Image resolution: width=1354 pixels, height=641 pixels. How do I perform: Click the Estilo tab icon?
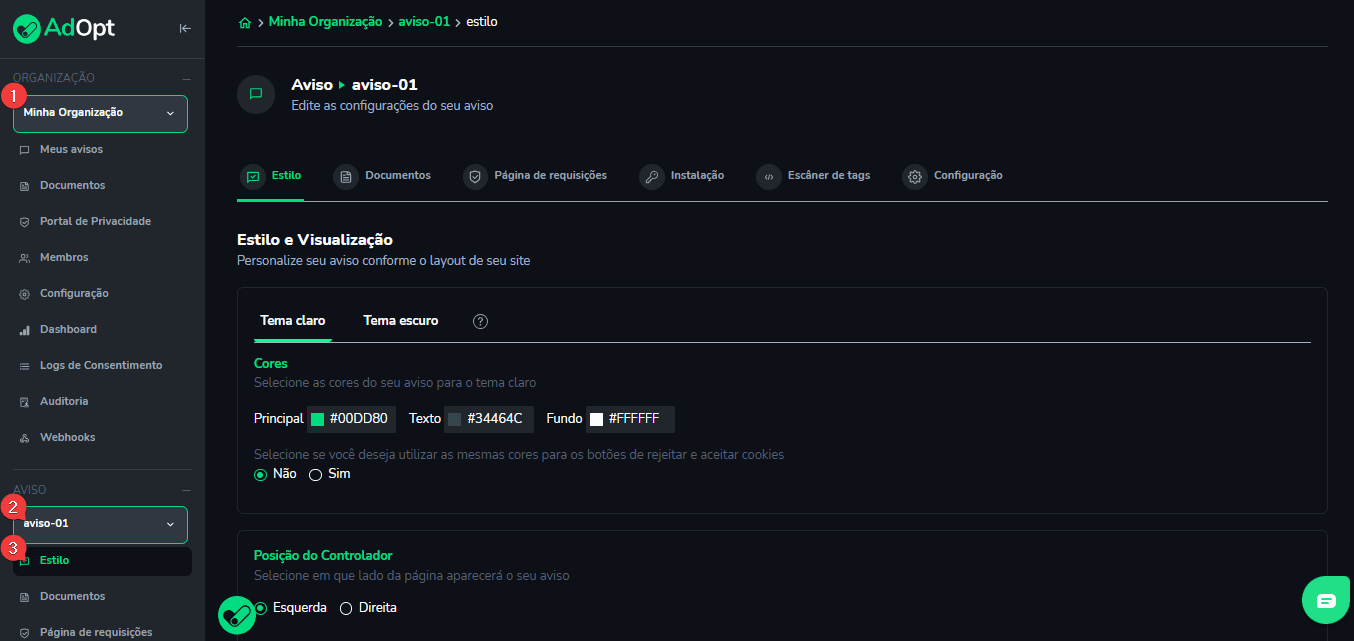pos(253,176)
